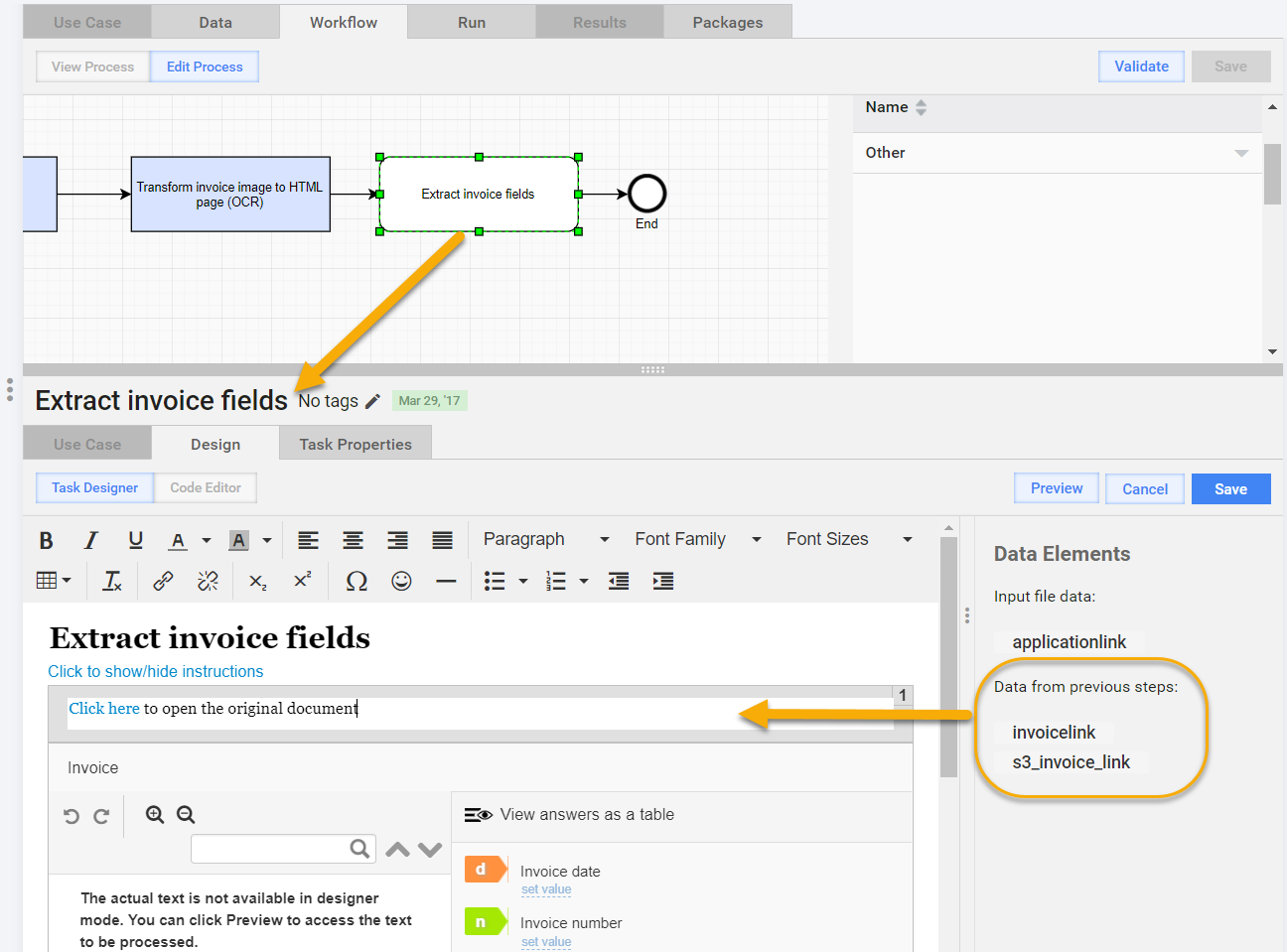Click the invoice search magnifier icon
1287x952 pixels.
[x=359, y=849]
